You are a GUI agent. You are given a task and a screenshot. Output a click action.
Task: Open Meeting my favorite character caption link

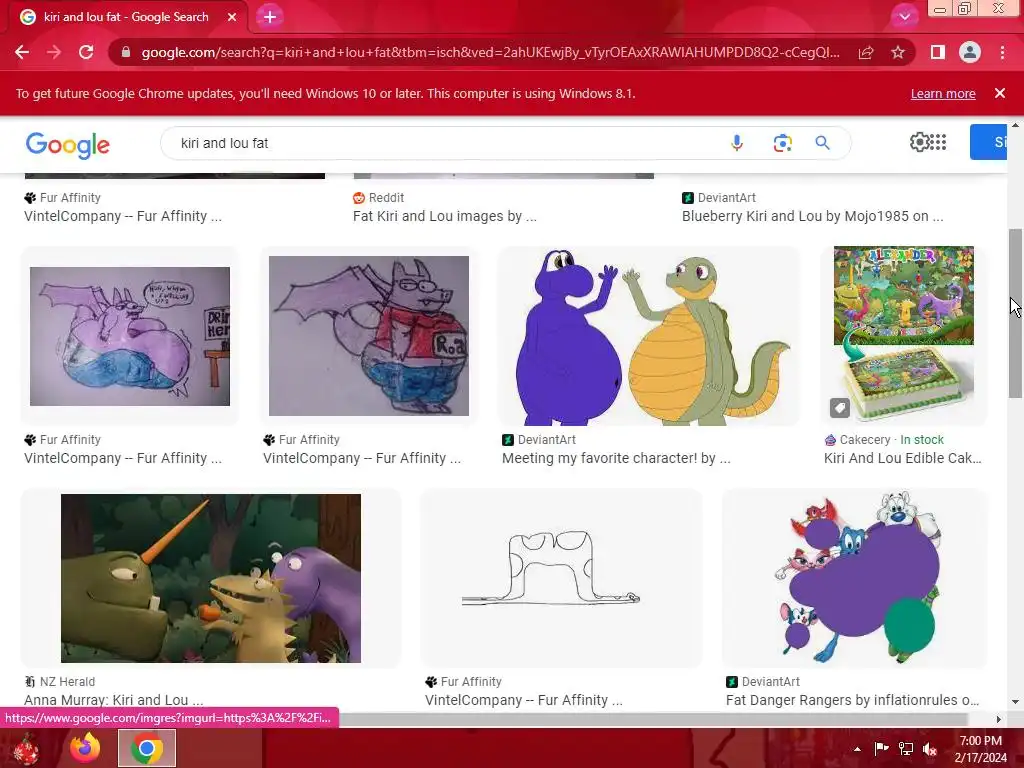click(616, 458)
